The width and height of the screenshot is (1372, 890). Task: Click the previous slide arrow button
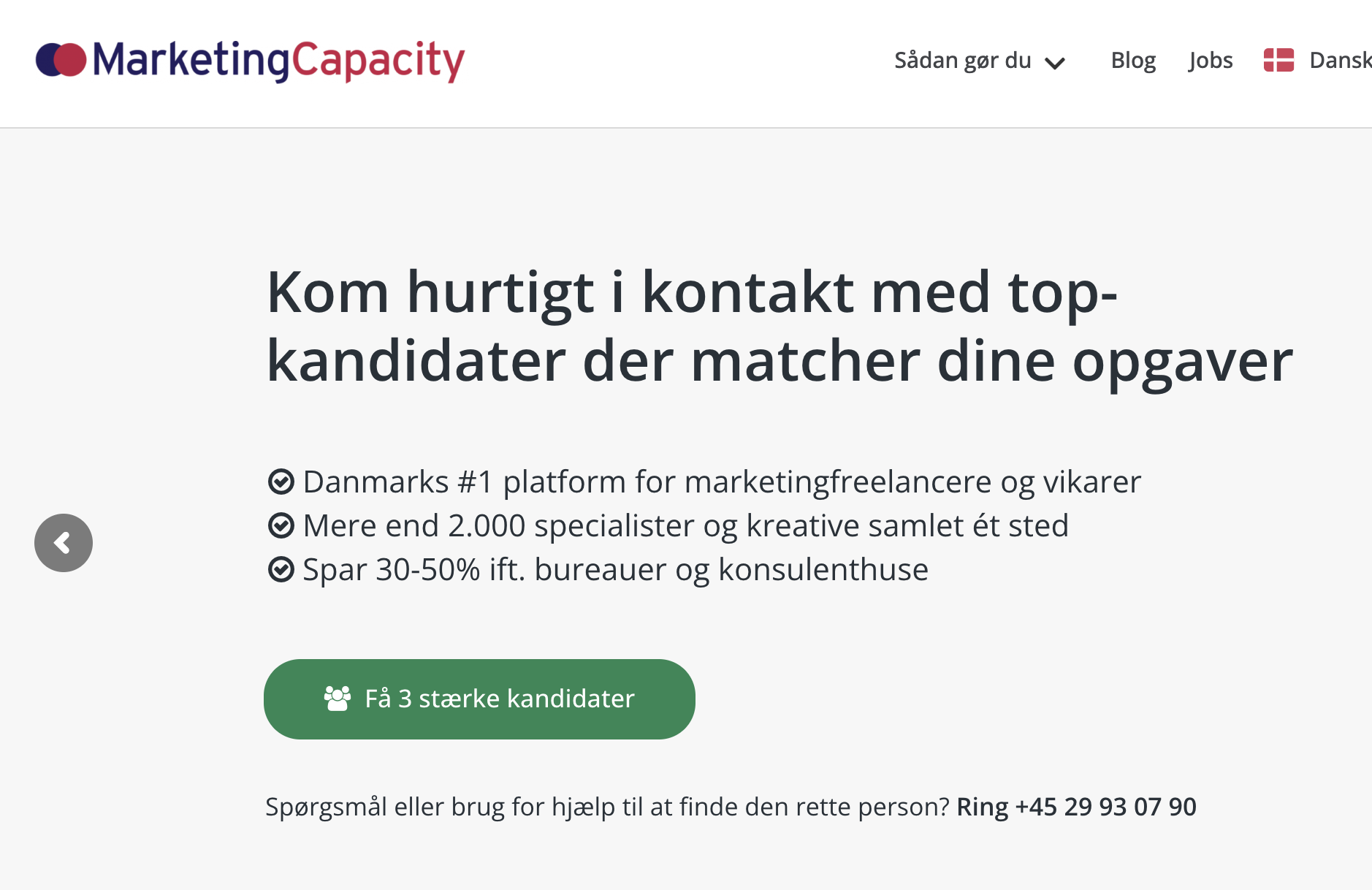64,543
